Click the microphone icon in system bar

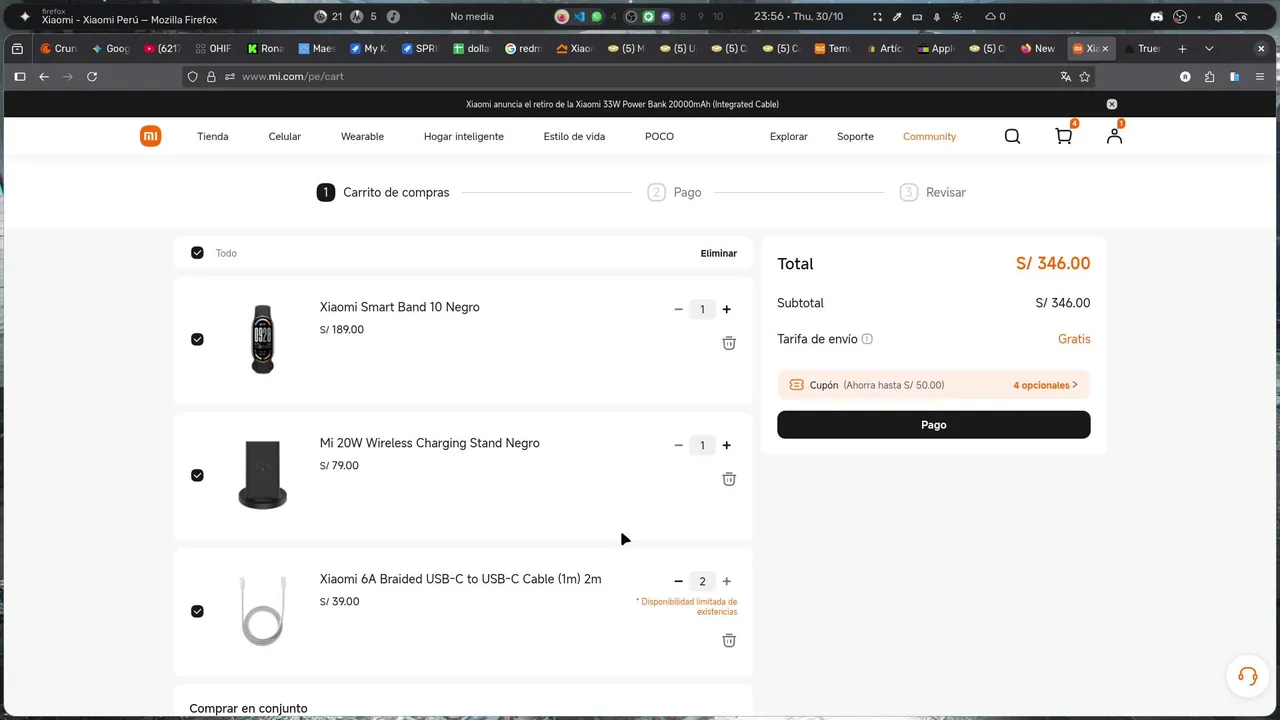pos(937,17)
